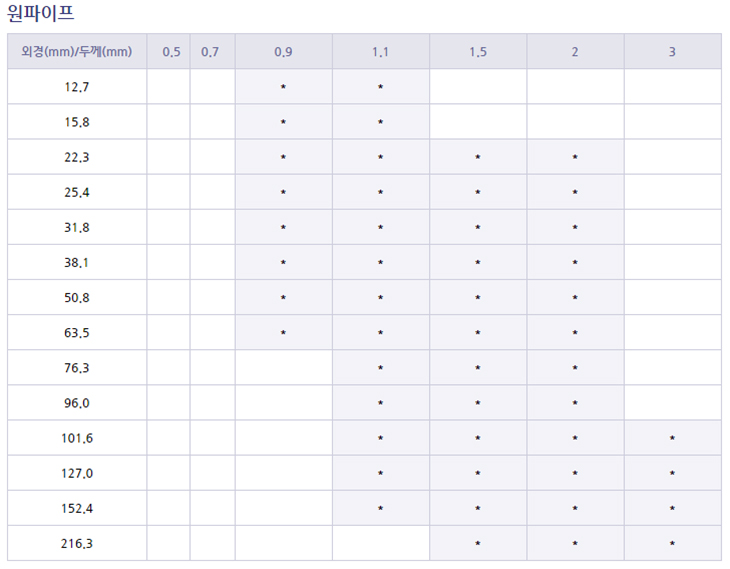This screenshot has height=569, width=730.
Task: Click the 0,7 thickness column header
Action: [x=211, y=52]
